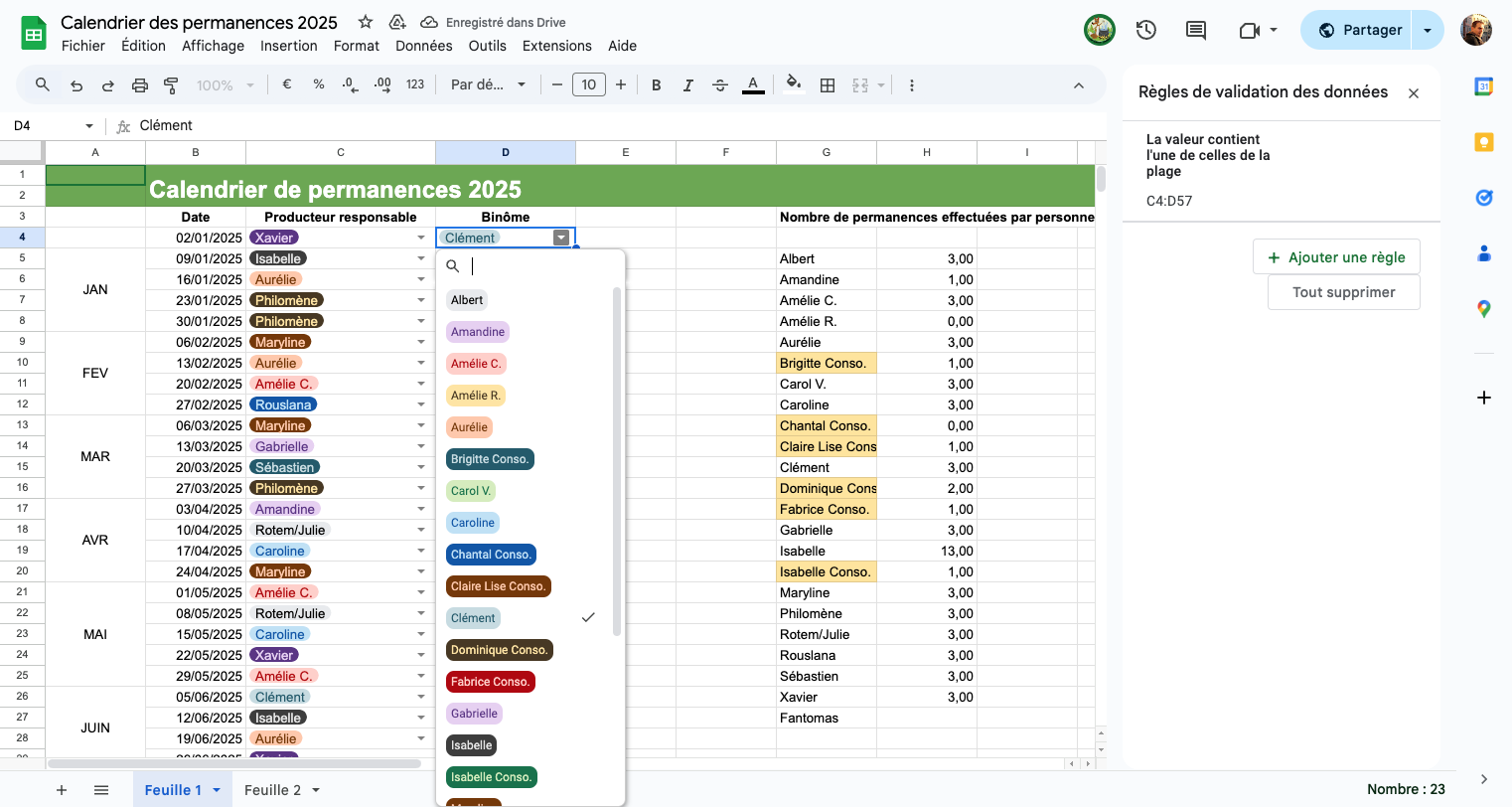Click the print icon in toolbar
Image resolution: width=1512 pixels, height=807 pixels.
(x=140, y=85)
